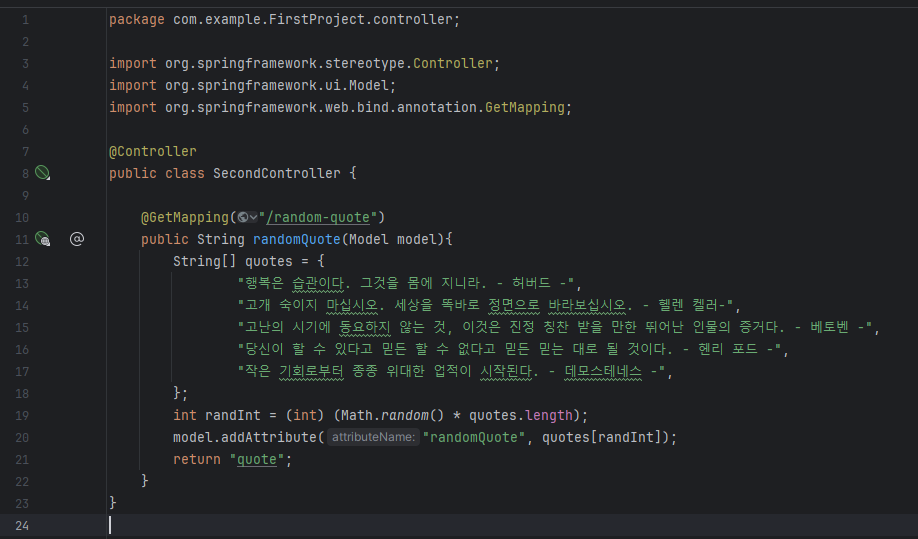Click the @GetMapping annotation on line 10

(x=185, y=217)
